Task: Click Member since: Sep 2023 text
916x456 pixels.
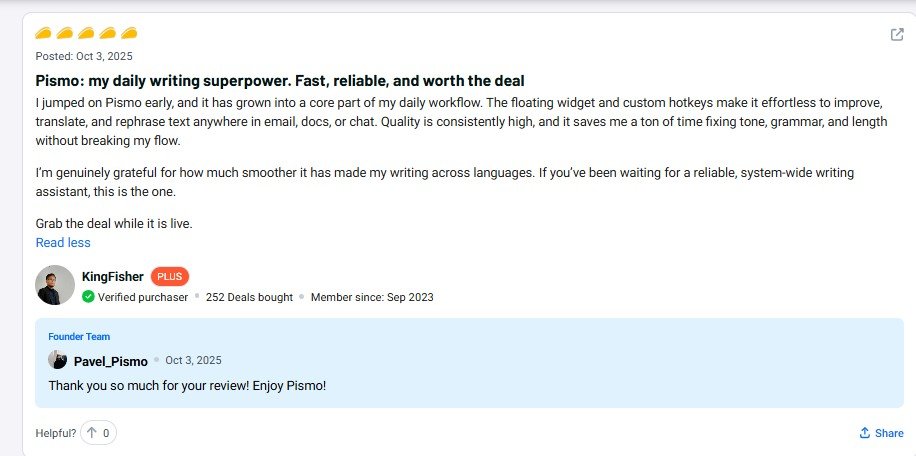Action: [372, 297]
